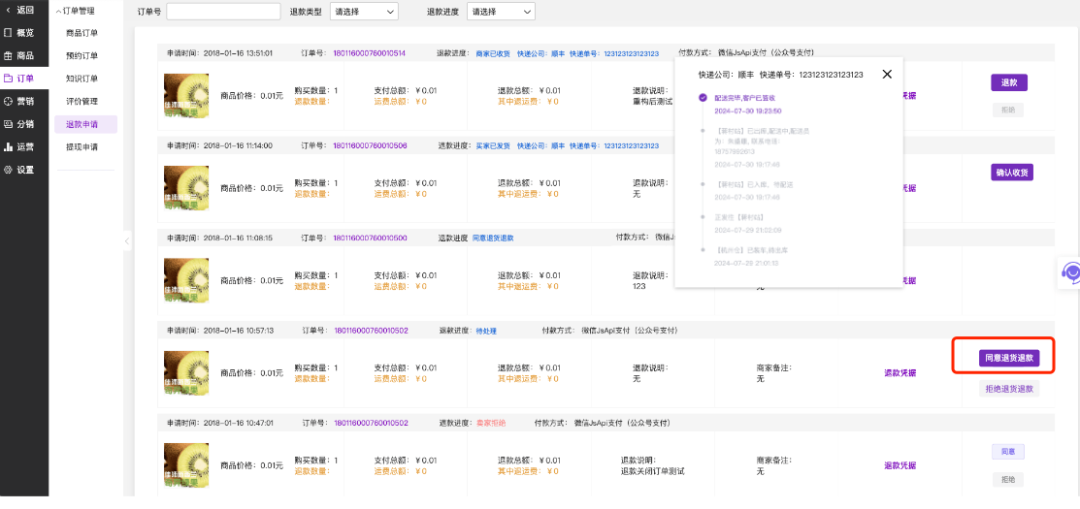Click tracking number on 11:14:00 order header
This screenshot has height=509, width=1080.
pos(631,145)
